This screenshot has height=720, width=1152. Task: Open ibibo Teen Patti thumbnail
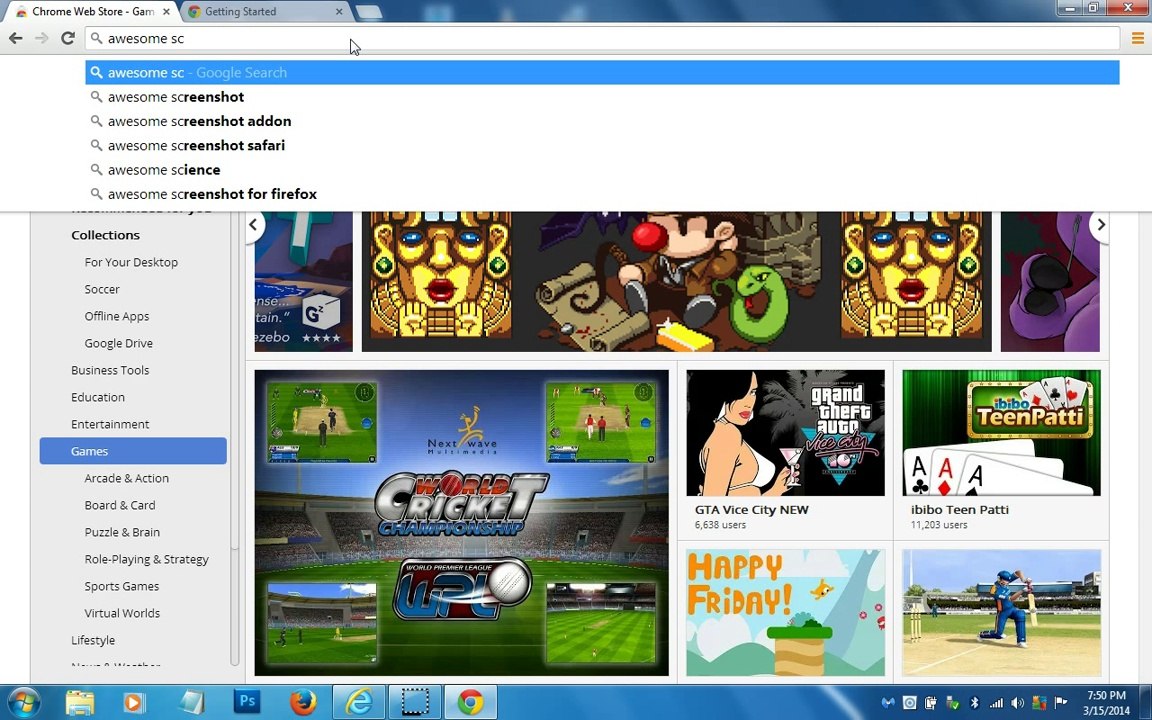pyautogui.click(x=1001, y=433)
